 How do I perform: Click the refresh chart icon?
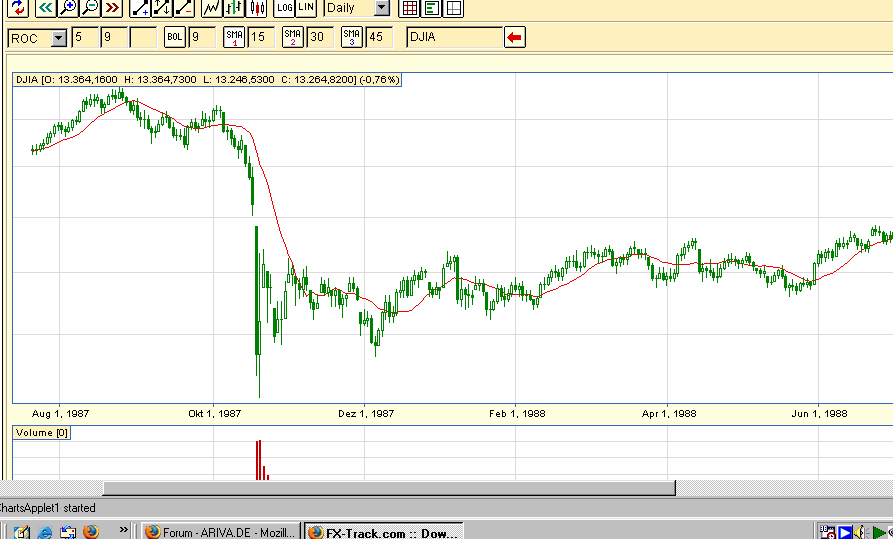[18, 7]
